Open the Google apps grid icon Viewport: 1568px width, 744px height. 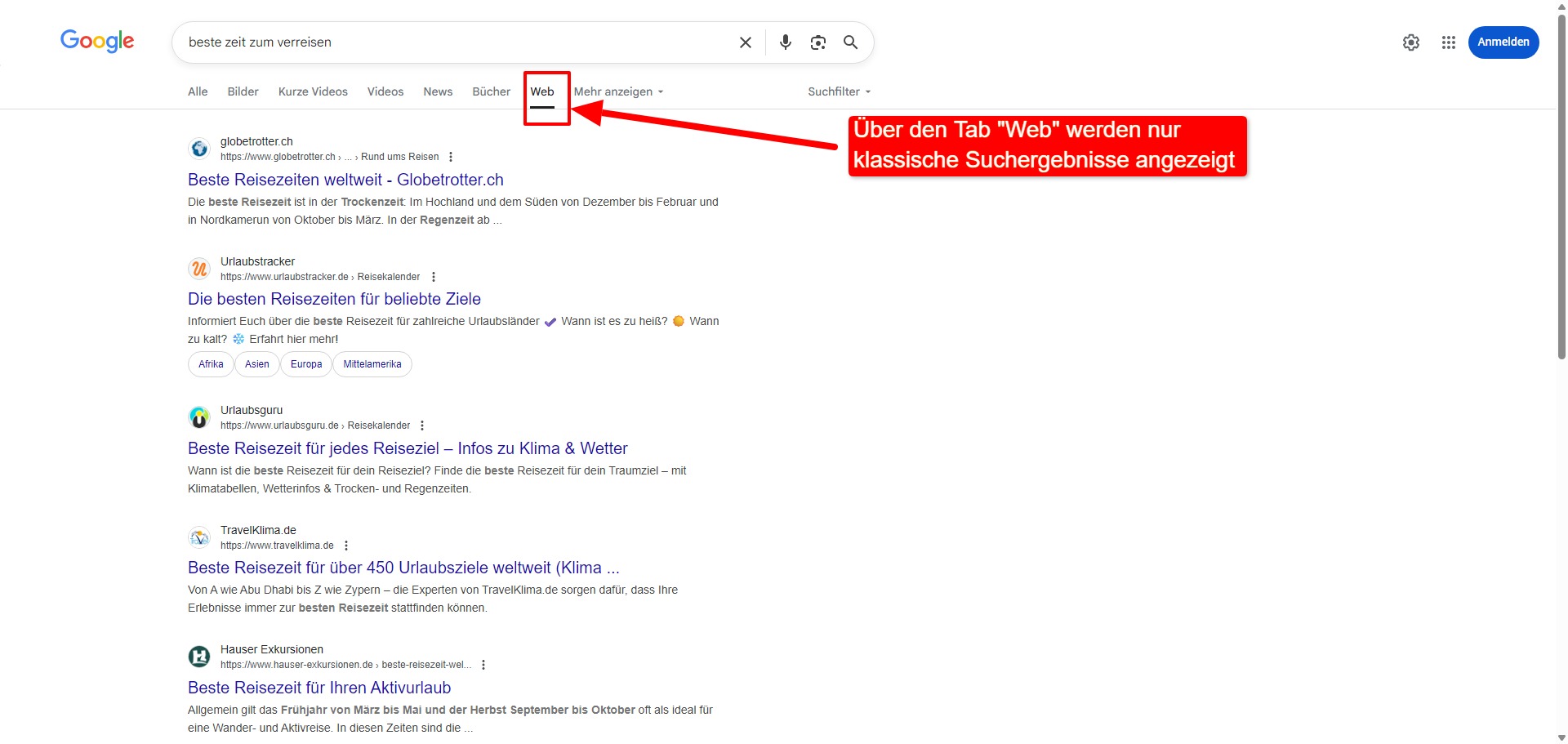click(1449, 42)
